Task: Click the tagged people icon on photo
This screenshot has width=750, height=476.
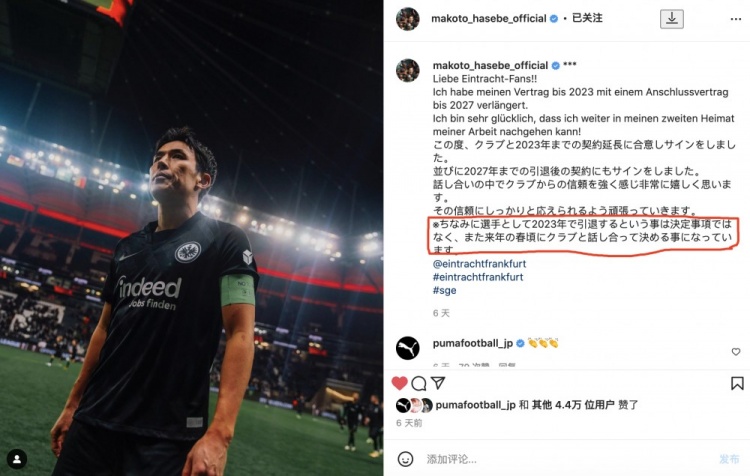Action: pos(17,459)
